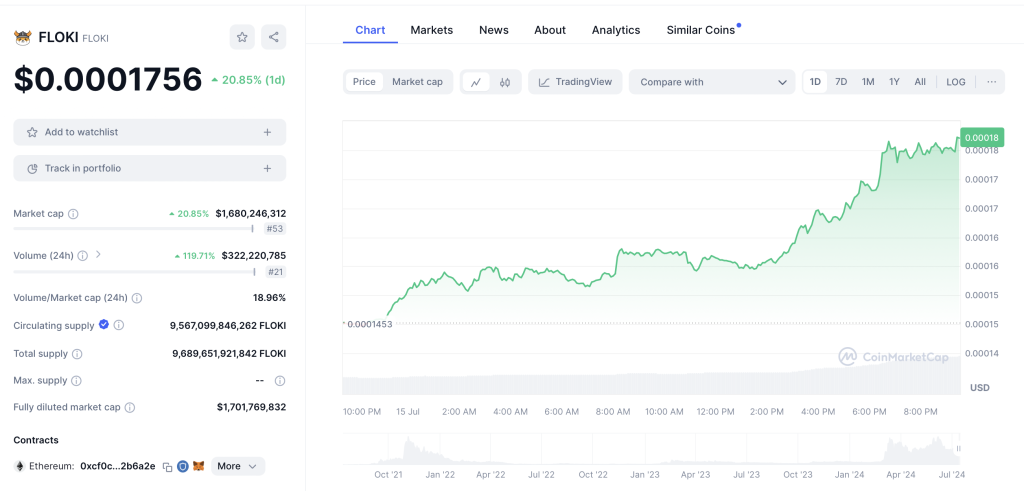Click 9,567,099,846,262 FLOKI circulating supply
The height and width of the screenshot is (491, 1024).
(228, 325)
